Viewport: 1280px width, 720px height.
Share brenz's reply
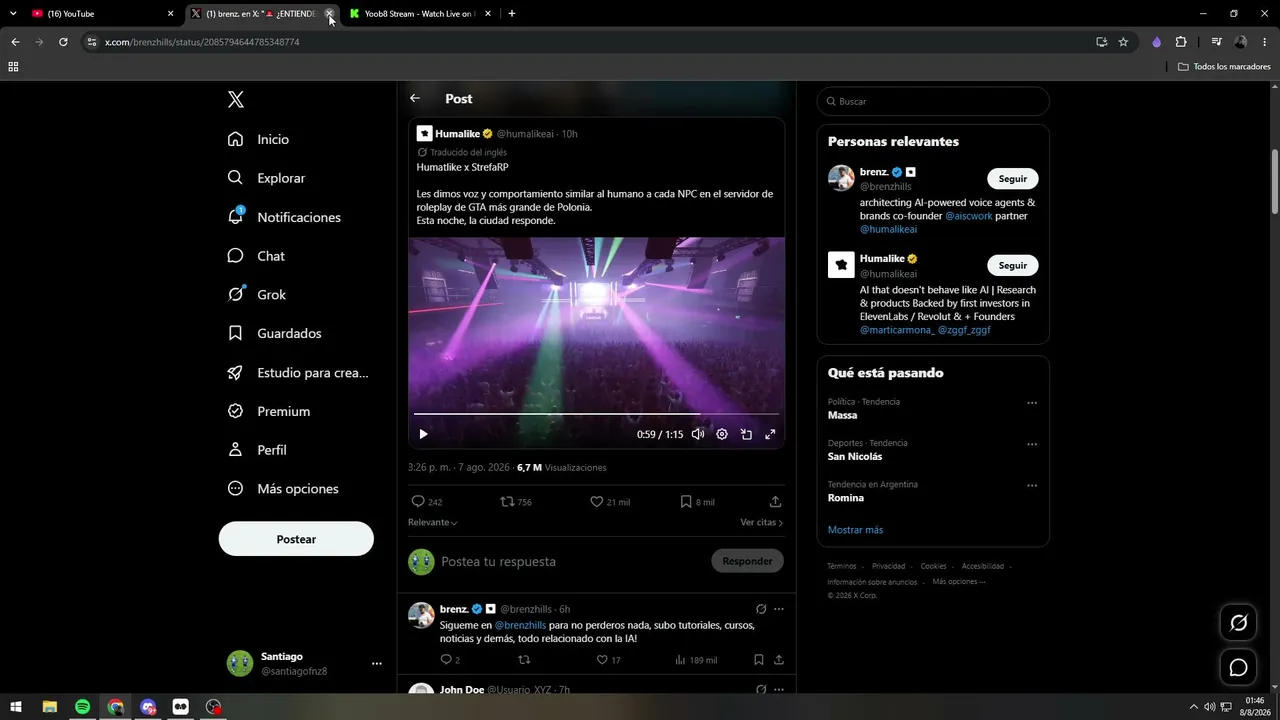click(x=778, y=660)
